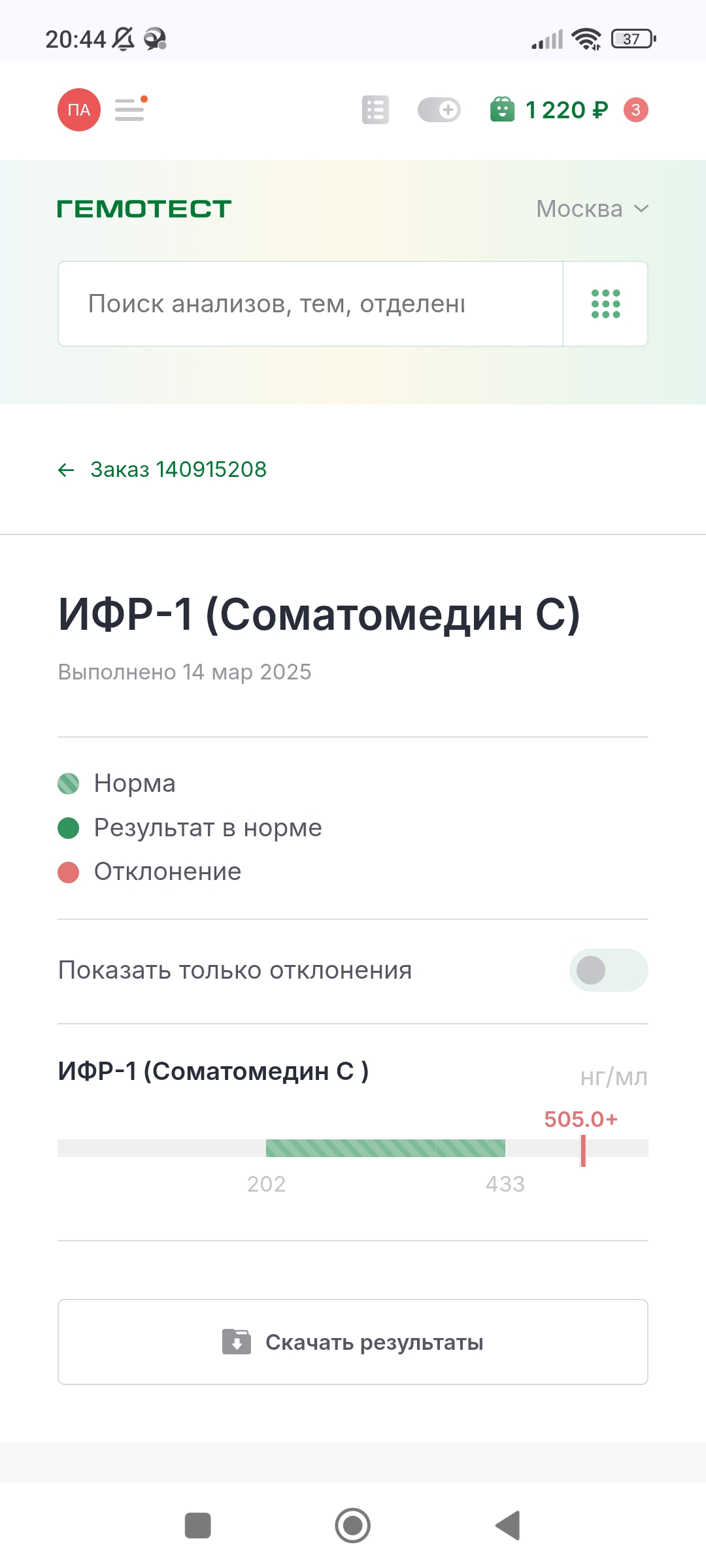Enable the show only deviations switch
The width and height of the screenshot is (706, 1568).
coord(608,970)
